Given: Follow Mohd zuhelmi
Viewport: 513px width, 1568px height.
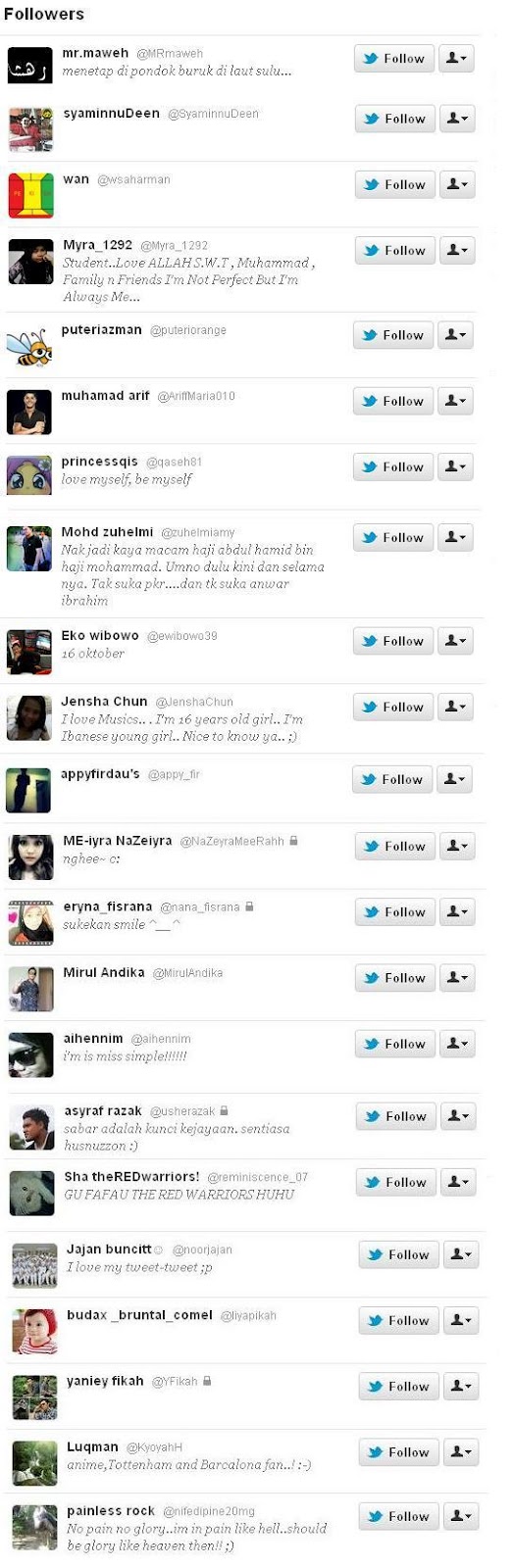Looking at the screenshot, I should [392, 537].
